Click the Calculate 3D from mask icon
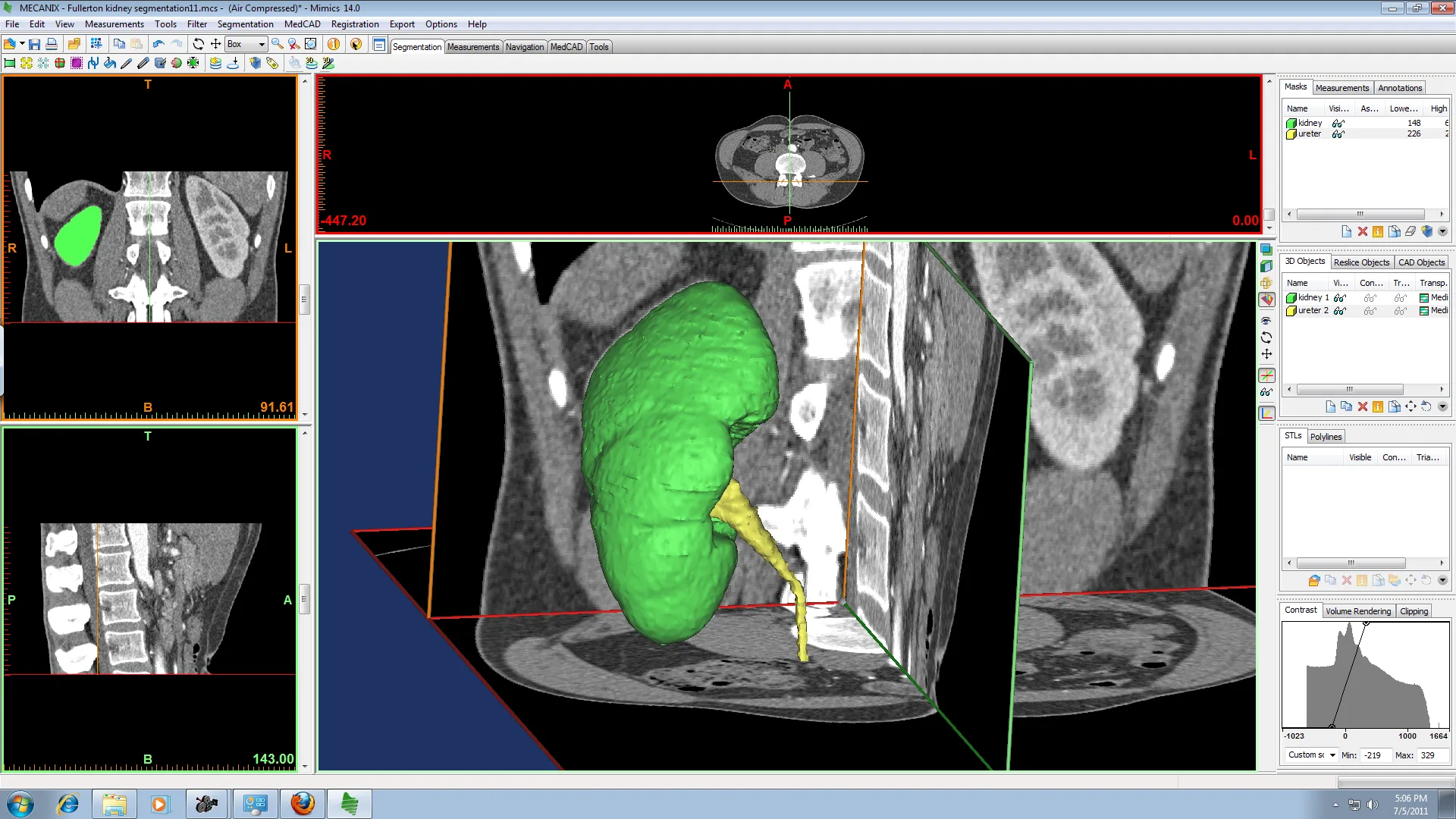Viewport: 1456px width, 819px height. 255,63
